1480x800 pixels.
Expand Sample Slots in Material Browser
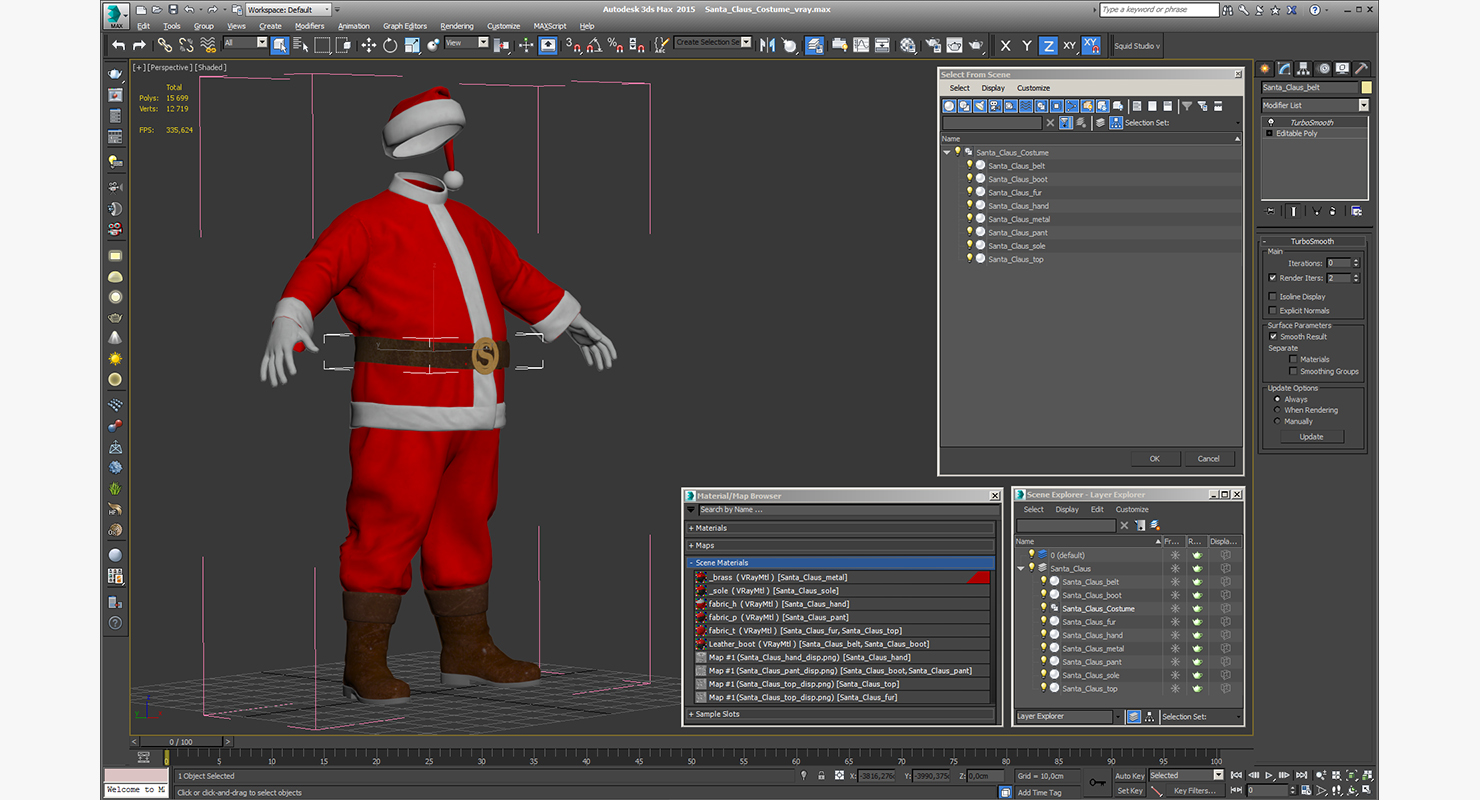coord(840,714)
